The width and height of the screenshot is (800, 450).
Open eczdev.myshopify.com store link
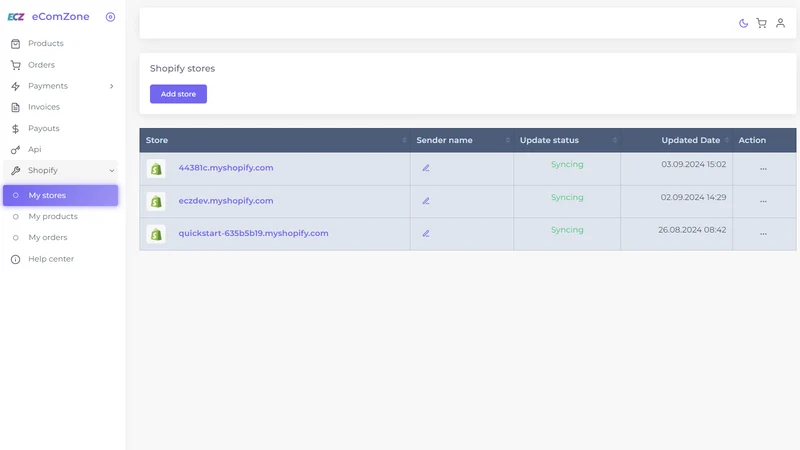226,201
